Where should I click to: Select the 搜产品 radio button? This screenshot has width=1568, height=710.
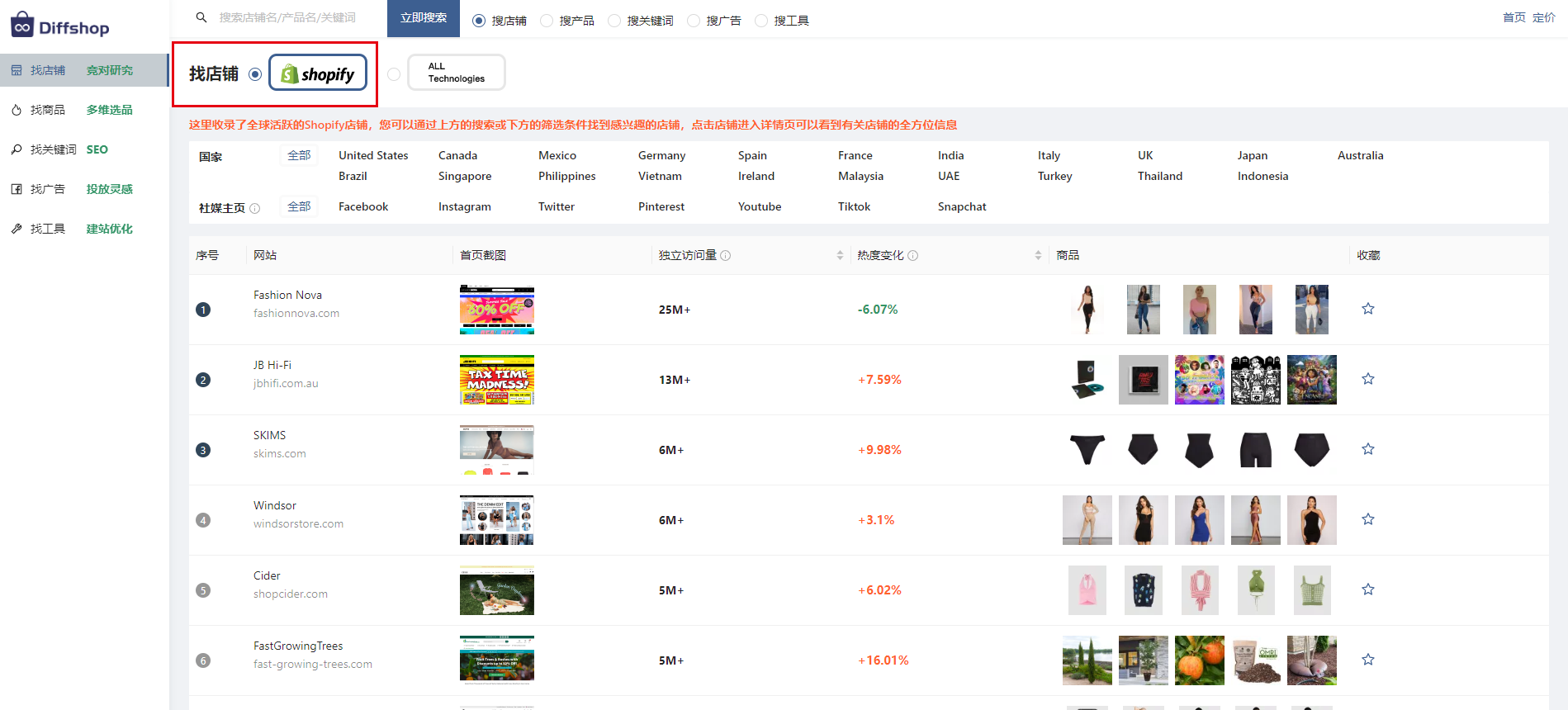pos(547,21)
